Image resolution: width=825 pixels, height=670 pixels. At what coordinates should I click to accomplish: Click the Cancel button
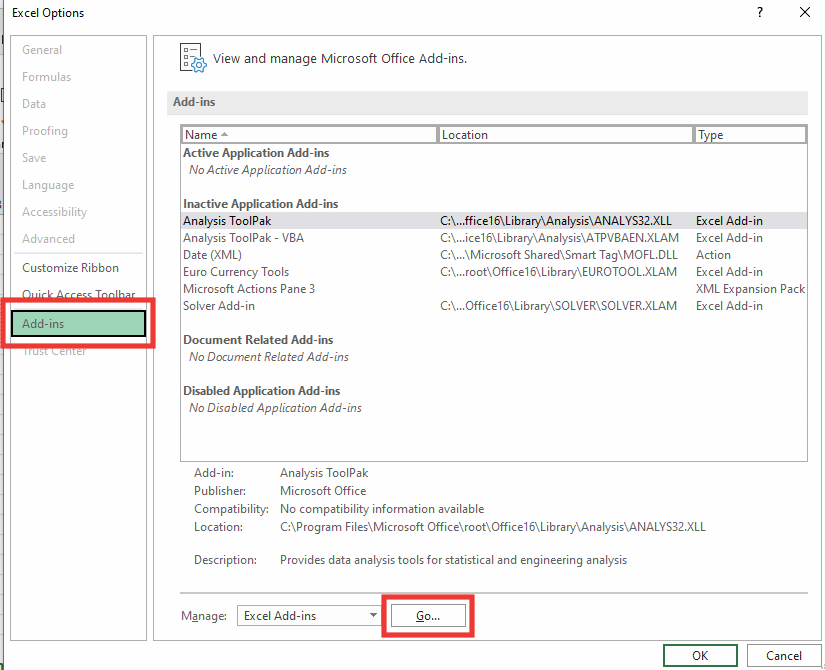pos(784,656)
